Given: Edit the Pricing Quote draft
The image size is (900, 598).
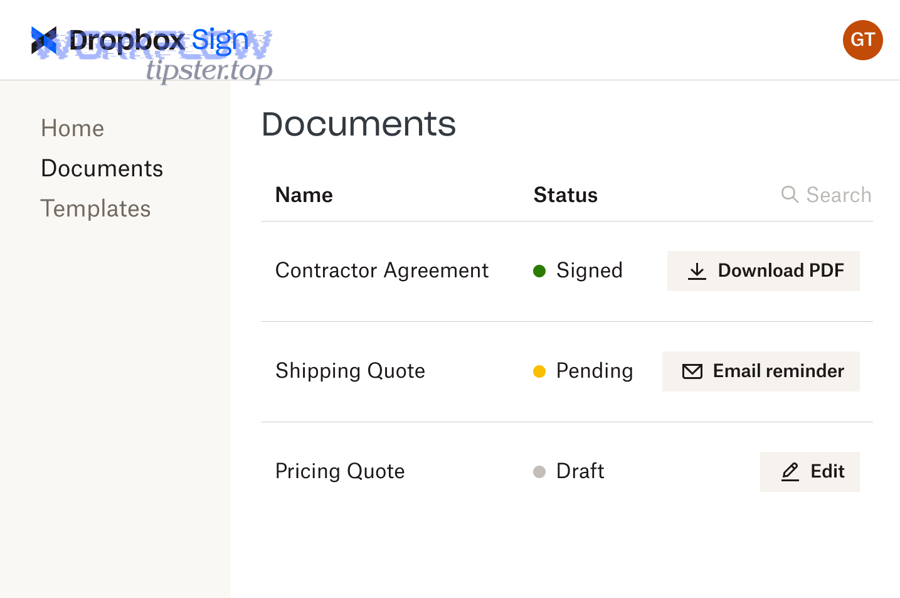Looking at the screenshot, I should click(x=810, y=471).
